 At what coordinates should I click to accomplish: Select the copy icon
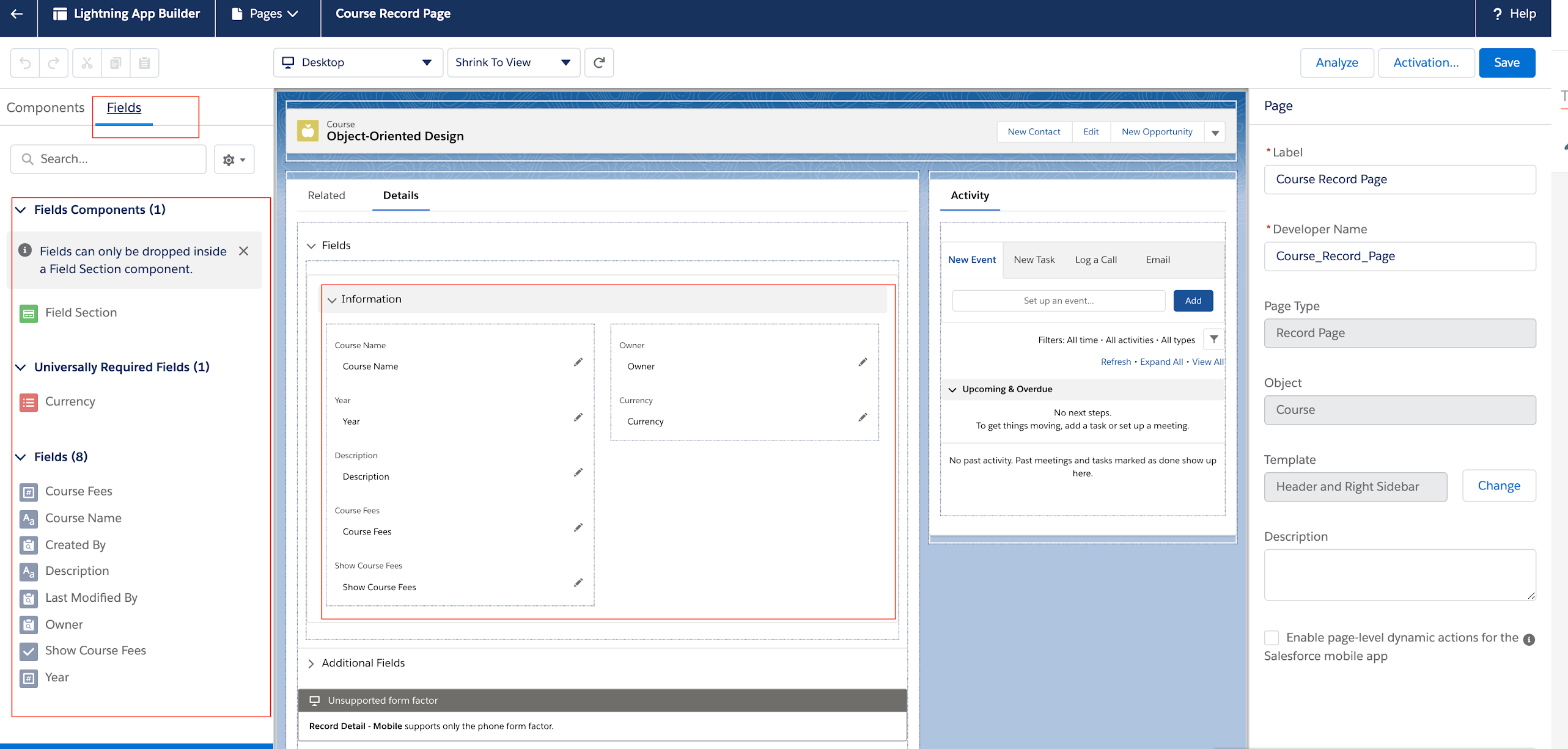pyautogui.click(x=116, y=62)
